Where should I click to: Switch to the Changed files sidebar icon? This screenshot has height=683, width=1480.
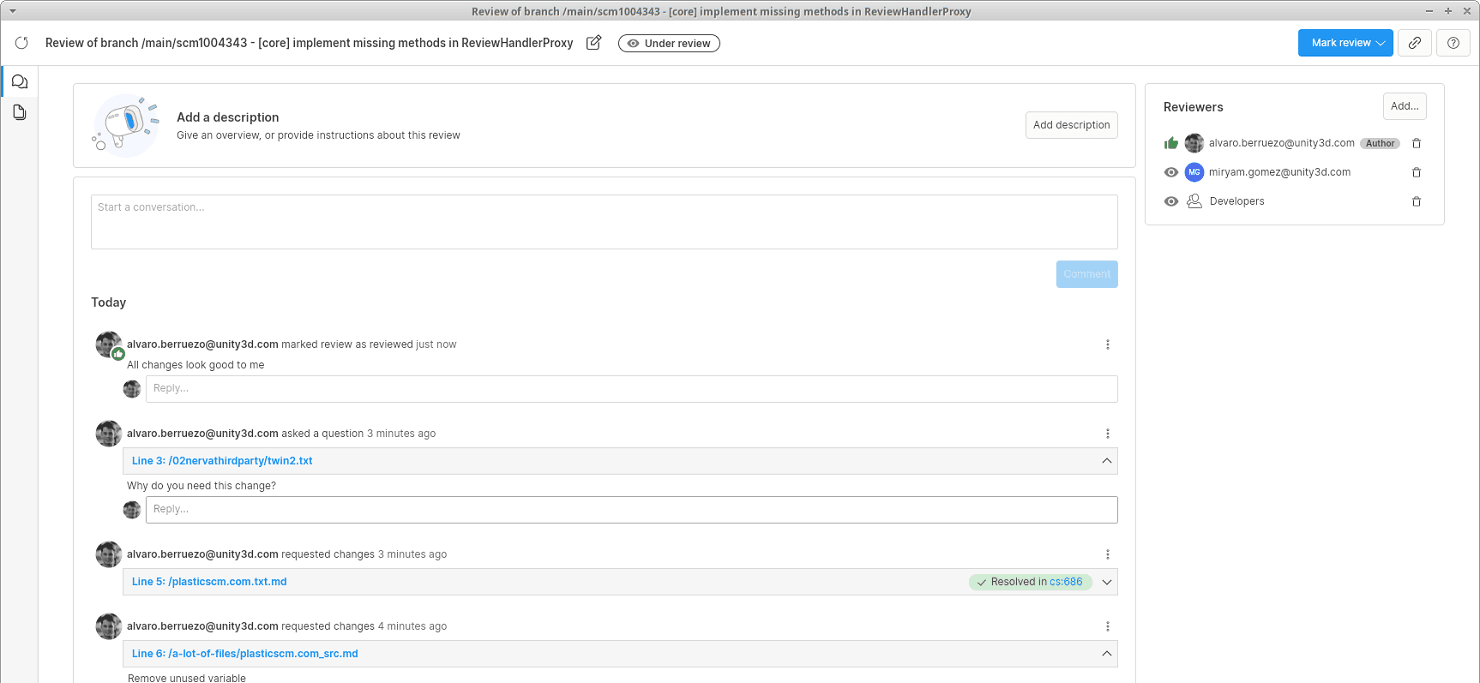coord(19,112)
